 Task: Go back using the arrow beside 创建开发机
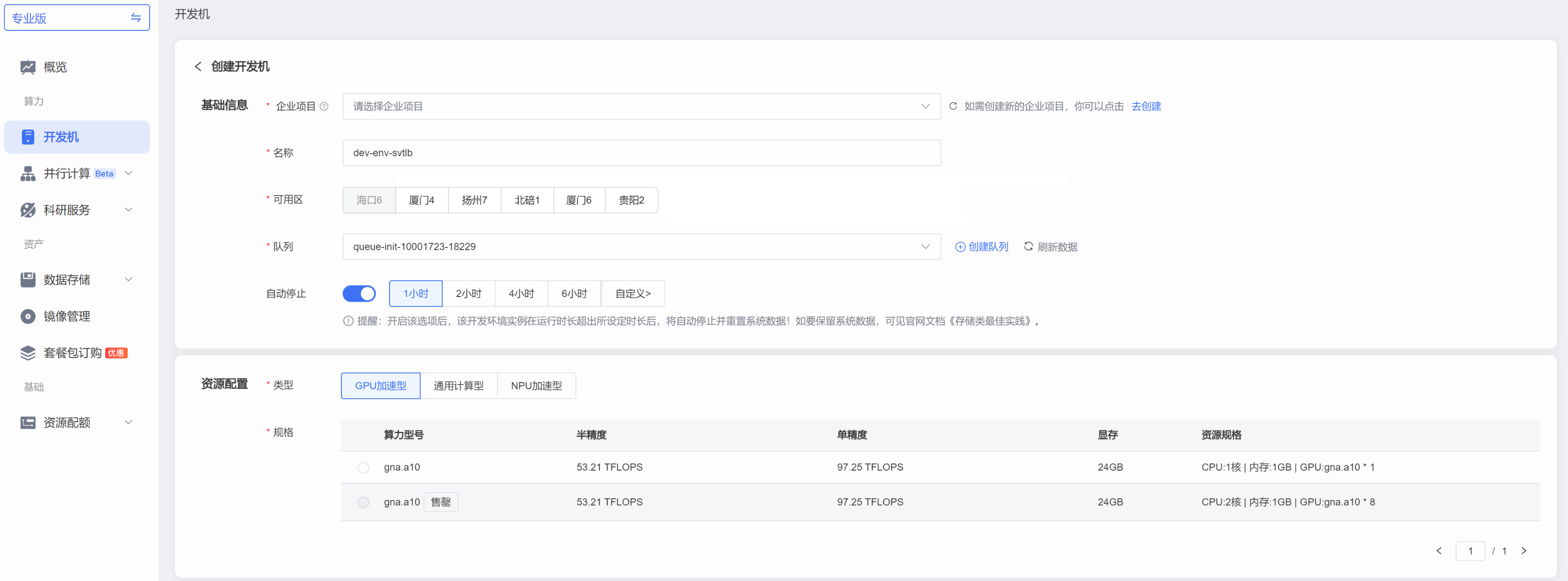click(198, 66)
